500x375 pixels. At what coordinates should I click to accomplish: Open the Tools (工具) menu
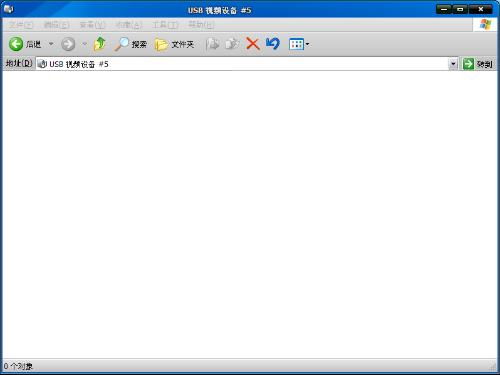click(x=165, y=25)
